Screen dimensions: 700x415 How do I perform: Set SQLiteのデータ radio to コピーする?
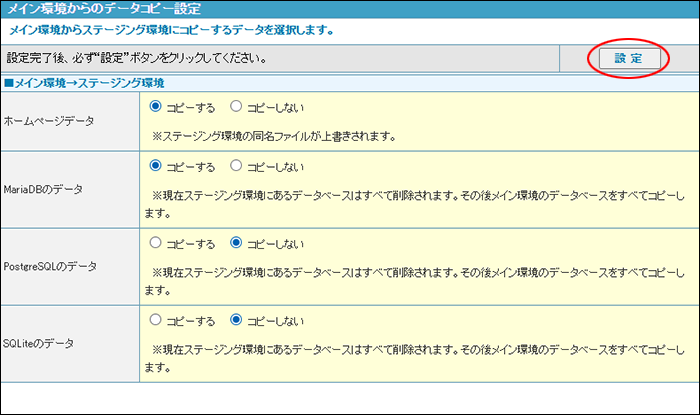pyautogui.click(x=156, y=319)
